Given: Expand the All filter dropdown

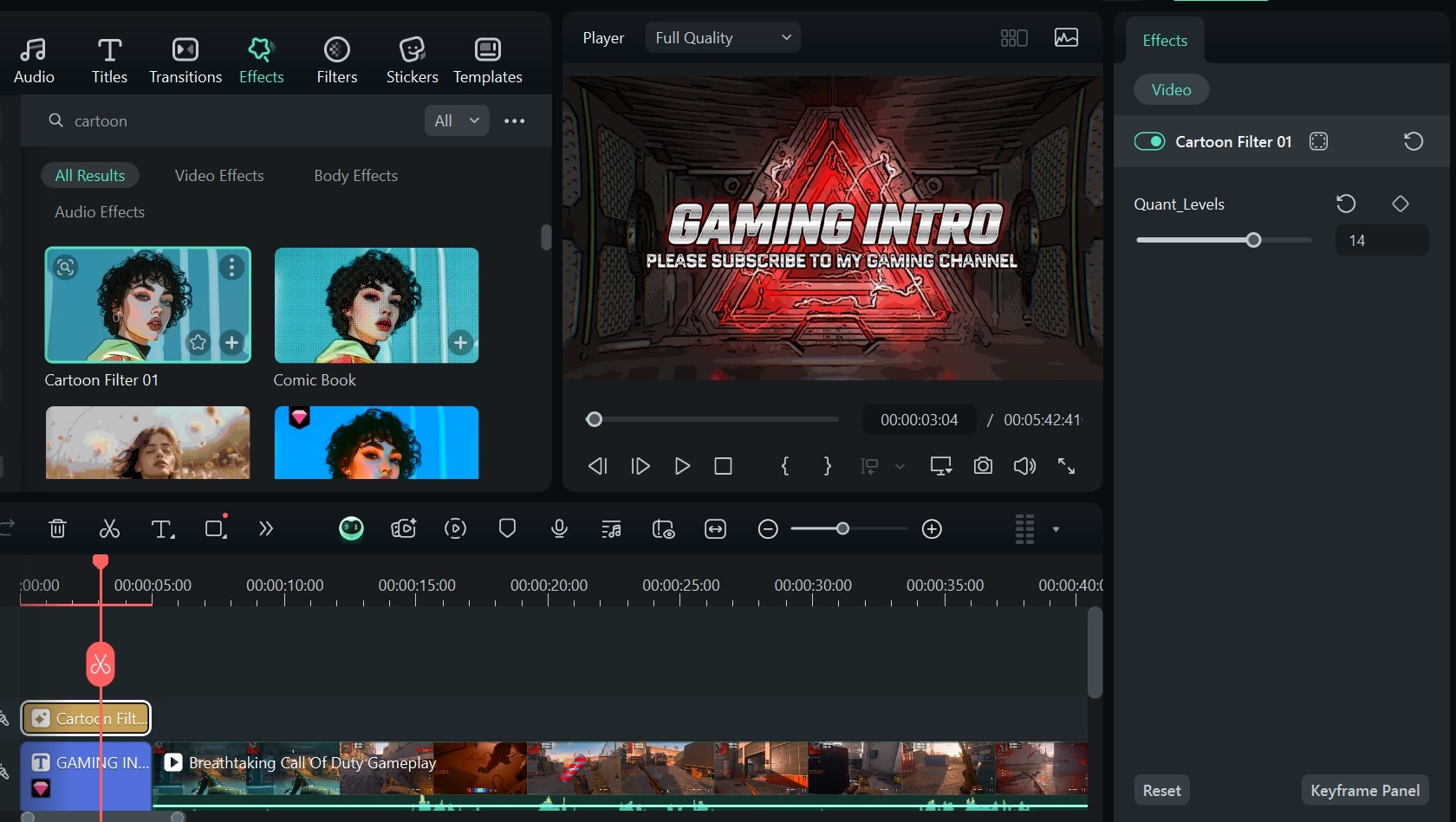Looking at the screenshot, I should click(x=457, y=120).
